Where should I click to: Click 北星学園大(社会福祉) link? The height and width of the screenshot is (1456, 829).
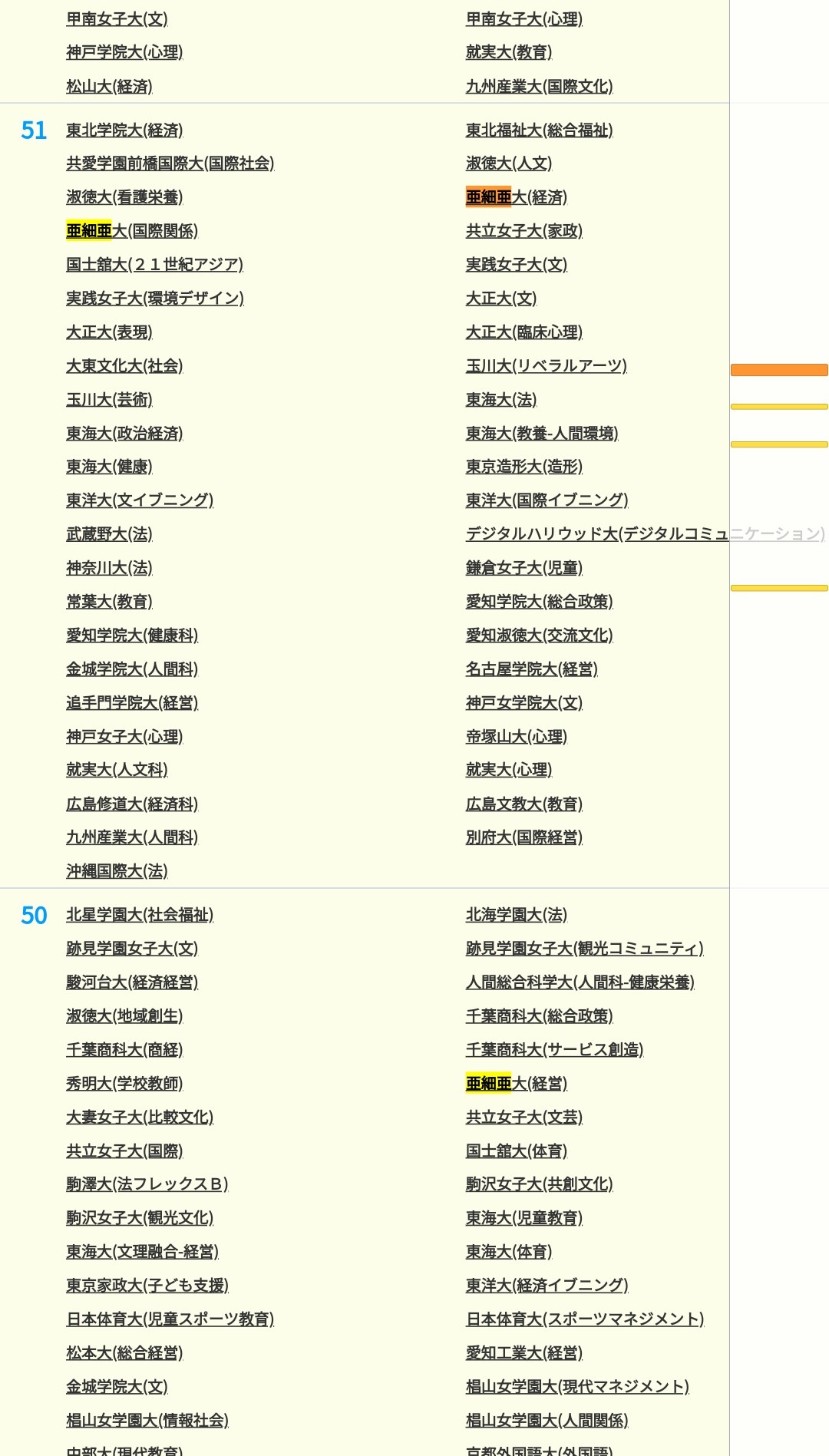[x=140, y=915]
